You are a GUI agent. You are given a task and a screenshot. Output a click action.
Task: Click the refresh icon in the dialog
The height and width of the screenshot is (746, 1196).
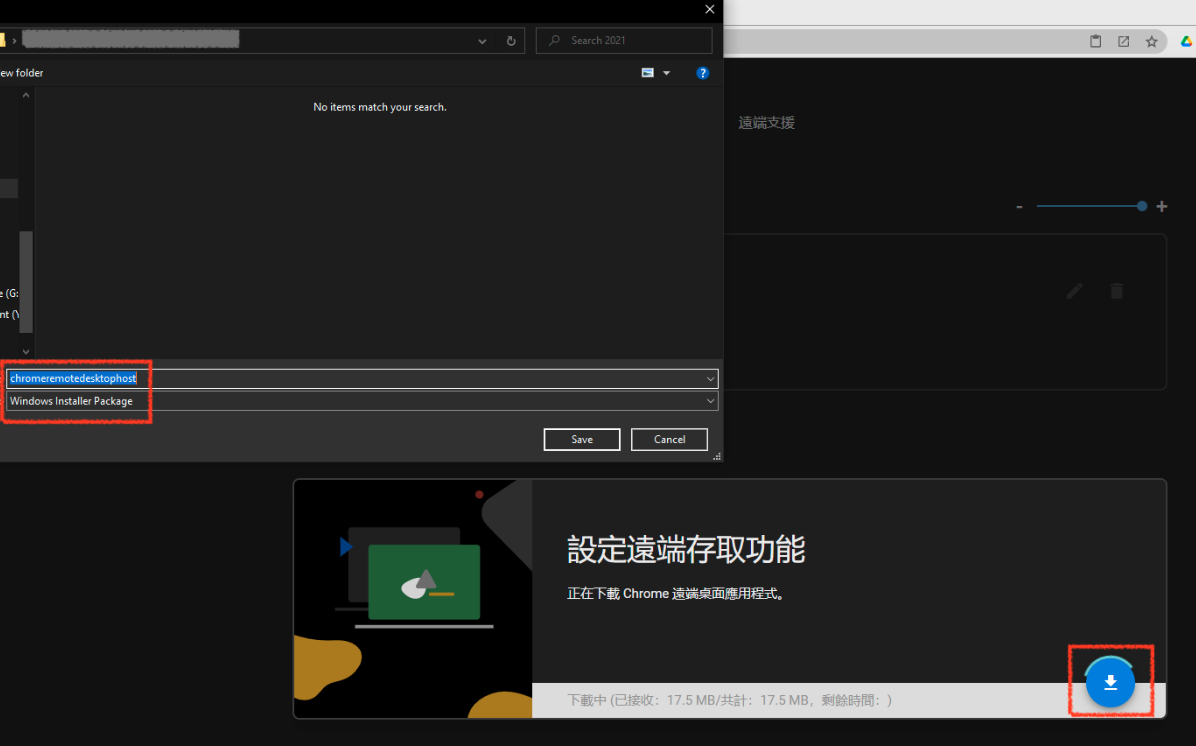pyautogui.click(x=510, y=40)
